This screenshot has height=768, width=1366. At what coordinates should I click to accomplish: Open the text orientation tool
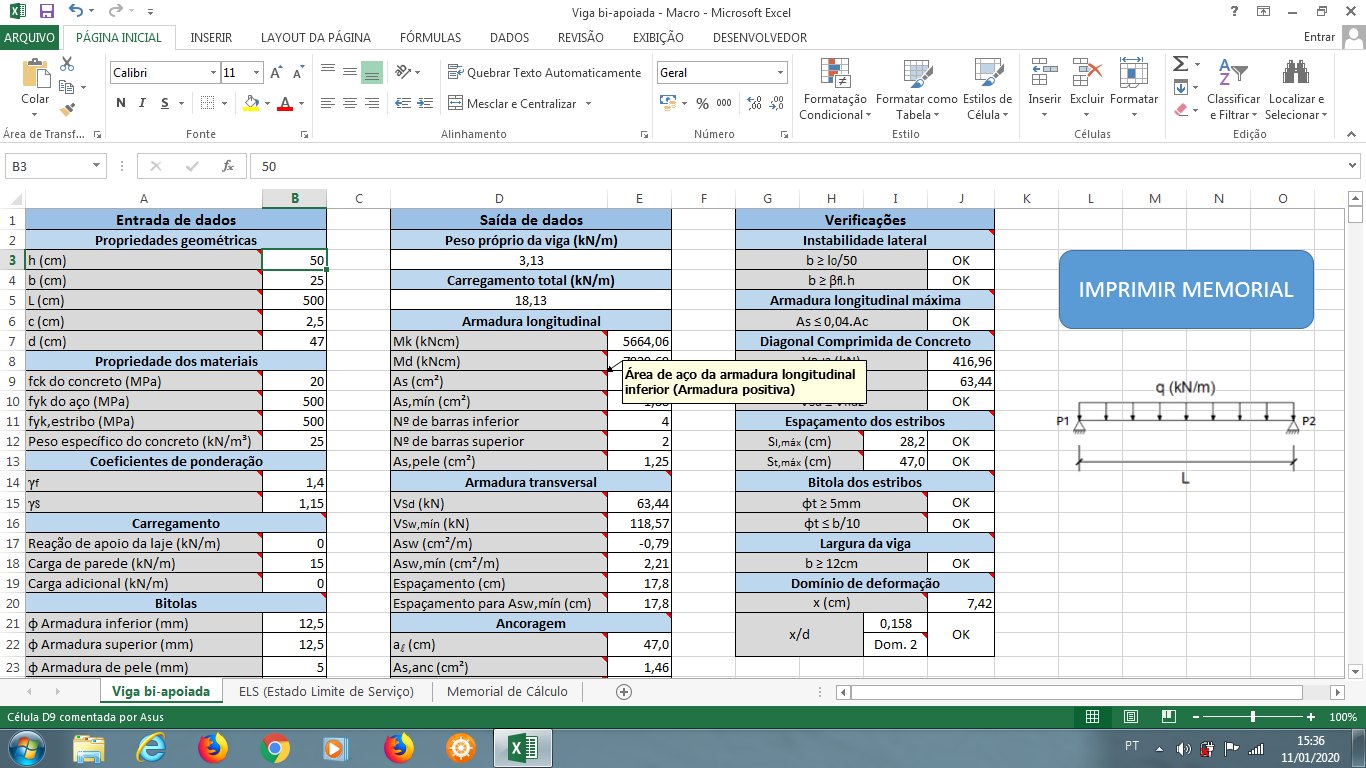[x=403, y=72]
